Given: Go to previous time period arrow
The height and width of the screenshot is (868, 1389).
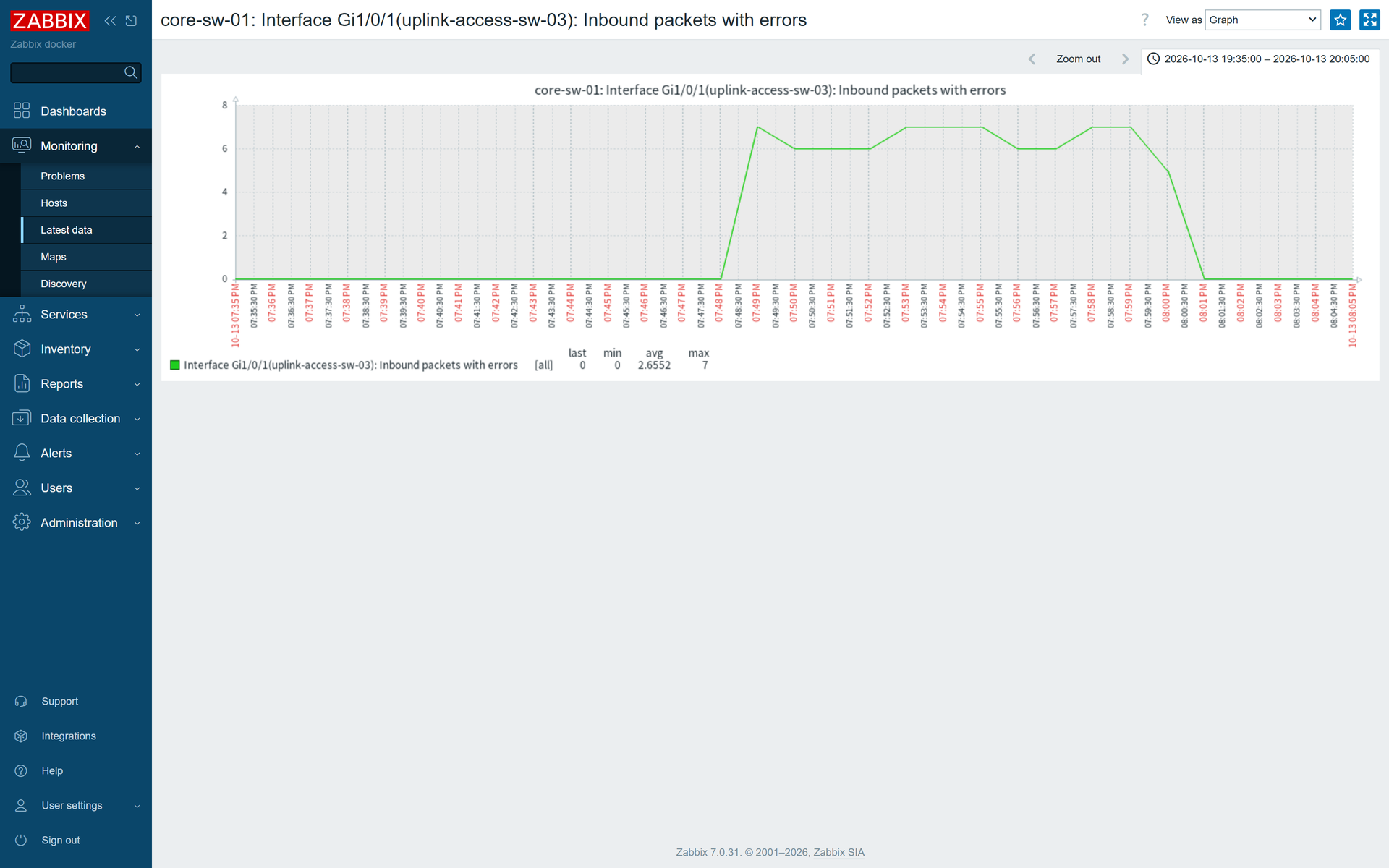Looking at the screenshot, I should tap(1032, 59).
